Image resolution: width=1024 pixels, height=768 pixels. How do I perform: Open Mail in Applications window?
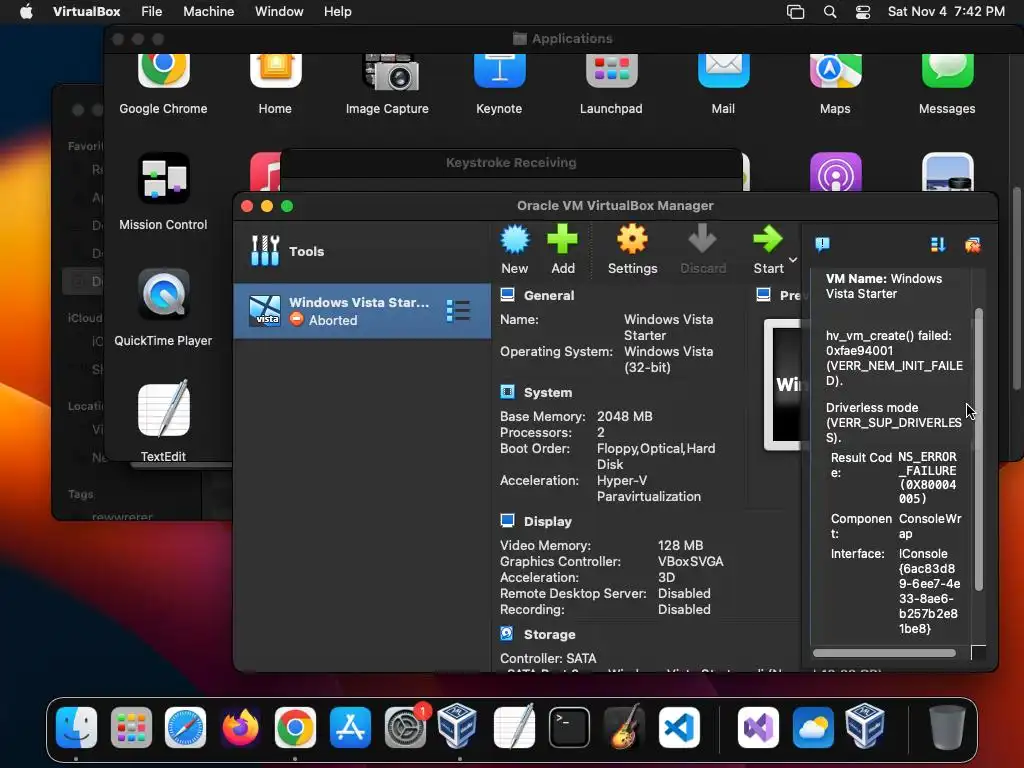pyautogui.click(x=724, y=71)
